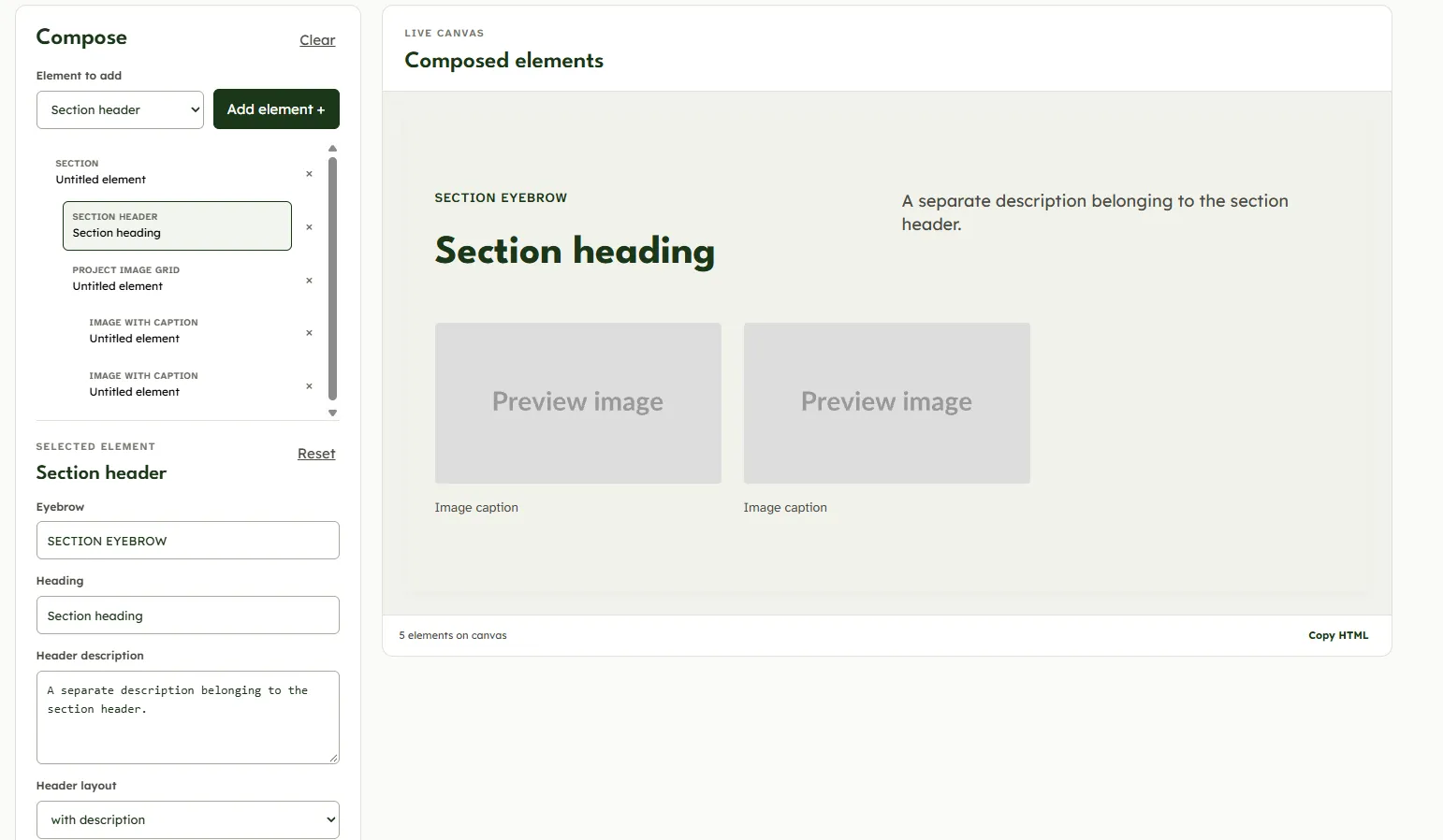Click the 5 elements on canvas status
1443x840 pixels.
click(x=453, y=635)
